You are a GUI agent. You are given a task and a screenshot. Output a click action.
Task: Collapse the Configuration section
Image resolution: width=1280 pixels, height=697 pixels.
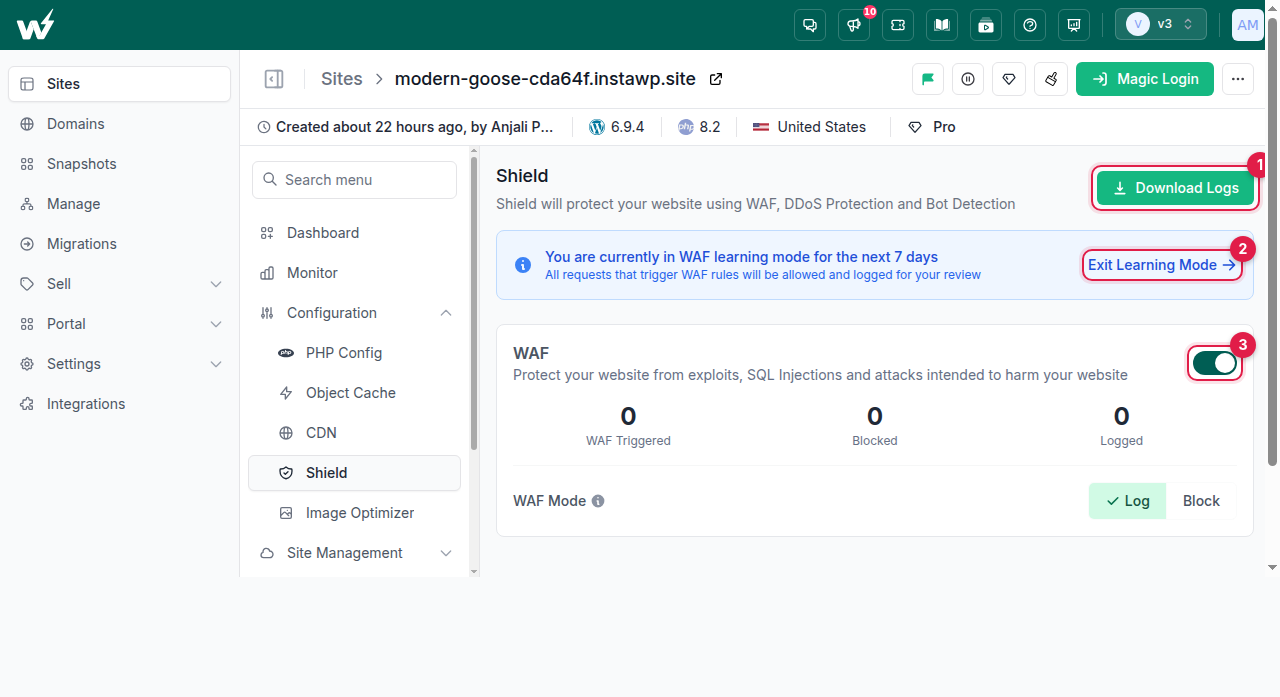click(355, 313)
